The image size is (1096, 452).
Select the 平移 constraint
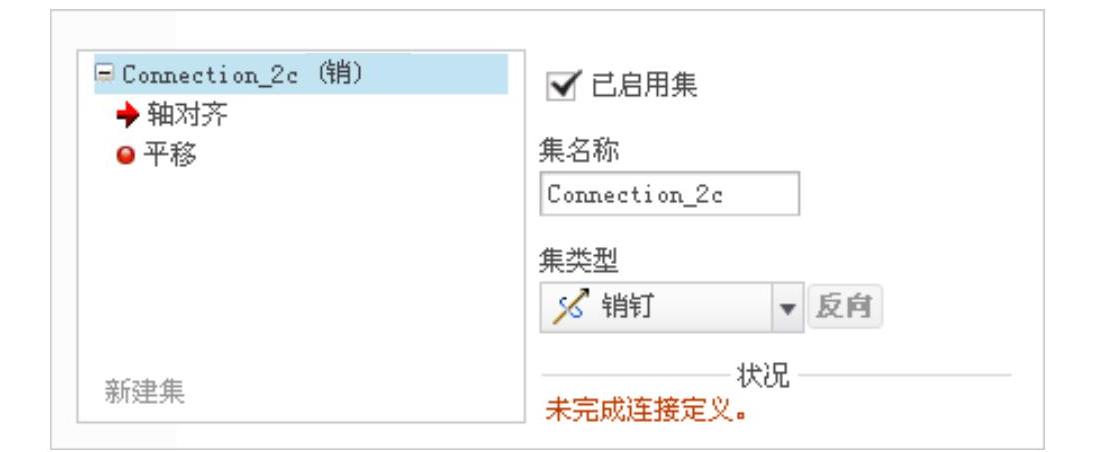point(170,154)
